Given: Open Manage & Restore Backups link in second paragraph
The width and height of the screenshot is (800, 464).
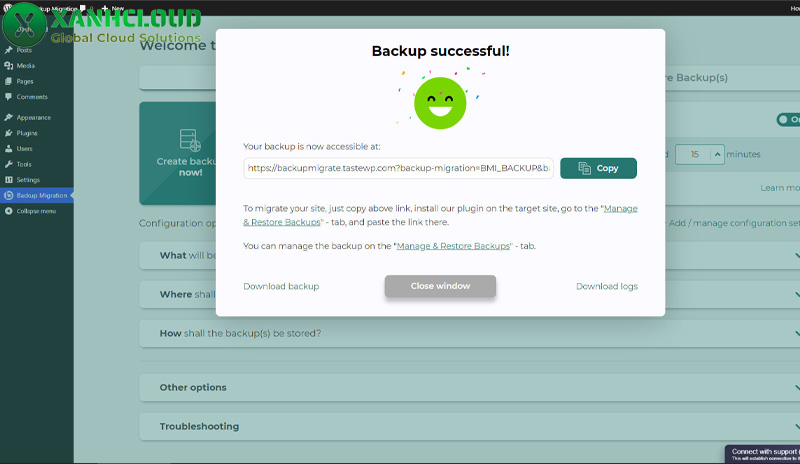Looking at the screenshot, I should (x=453, y=246).
